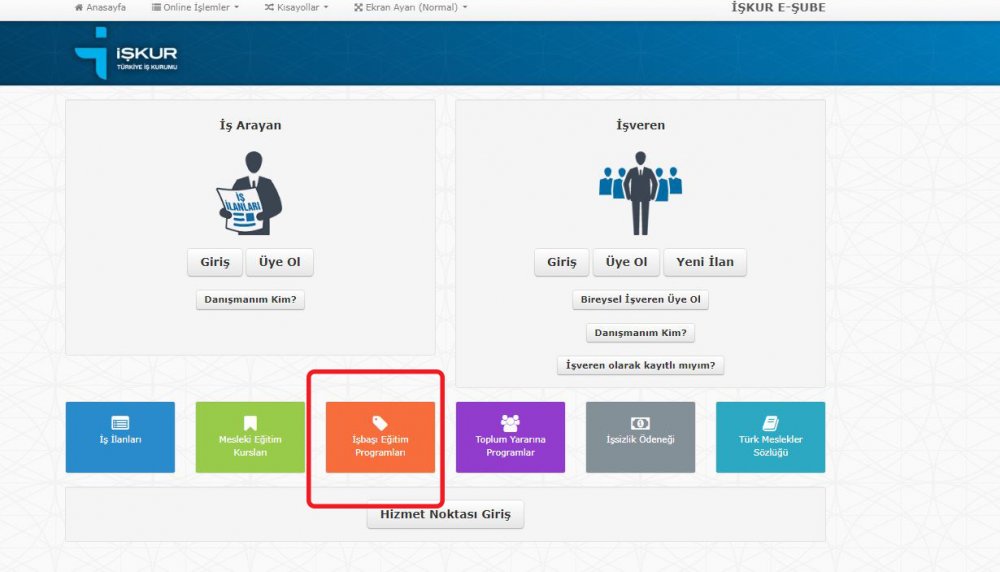The width and height of the screenshot is (1000, 572).
Task: Open Danışmanım Kim? under İşveren
Action: point(640,333)
